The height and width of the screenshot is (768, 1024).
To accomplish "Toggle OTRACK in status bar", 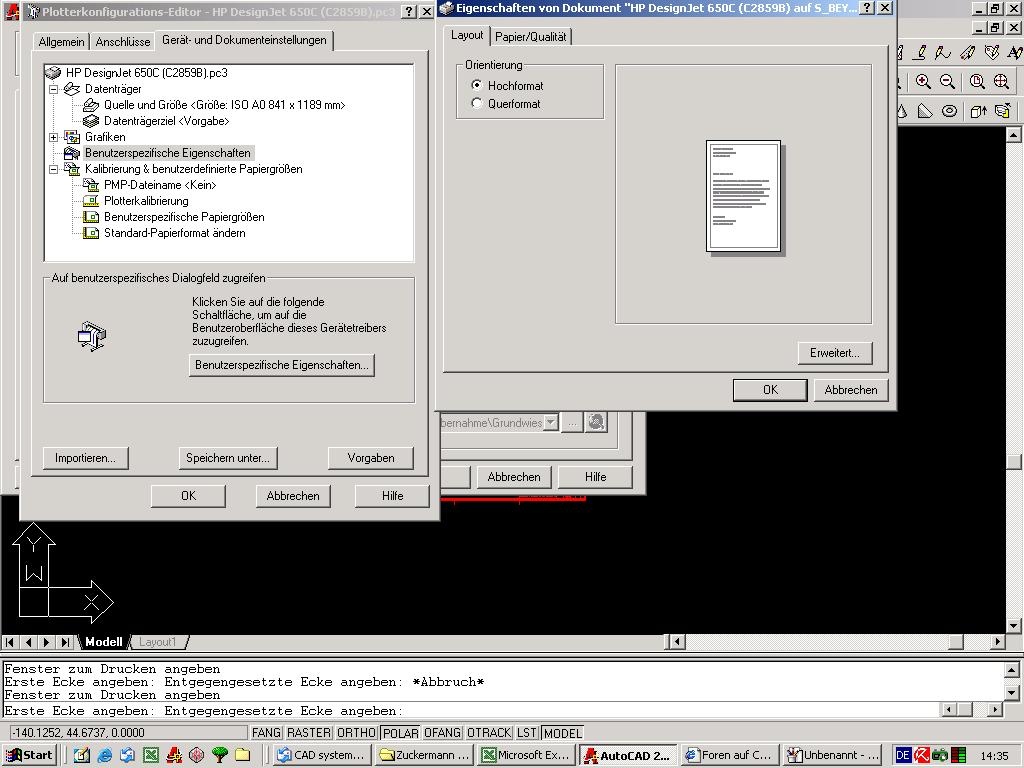I will pos(489,733).
